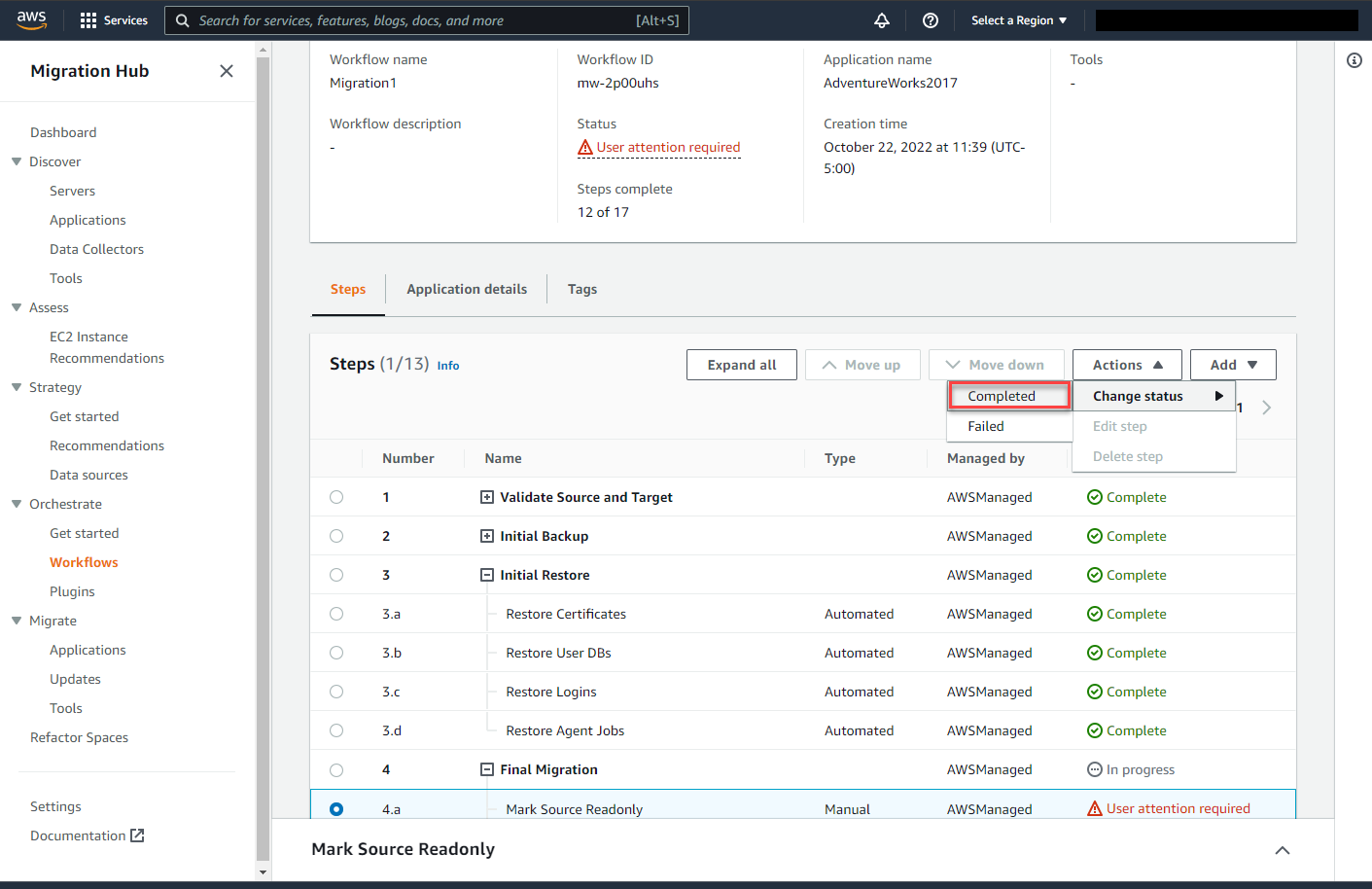Click the AWS logo home icon
Image resolution: width=1372 pixels, height=889 pixels.
[x=31, y=20]
